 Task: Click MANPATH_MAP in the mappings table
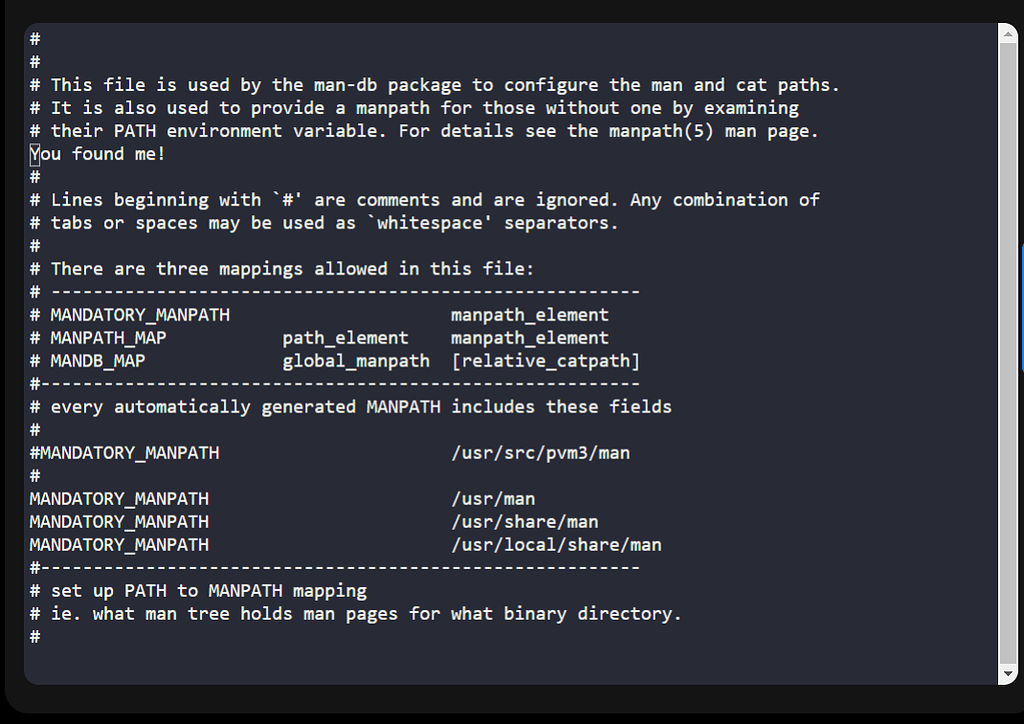tap(108, 338)
